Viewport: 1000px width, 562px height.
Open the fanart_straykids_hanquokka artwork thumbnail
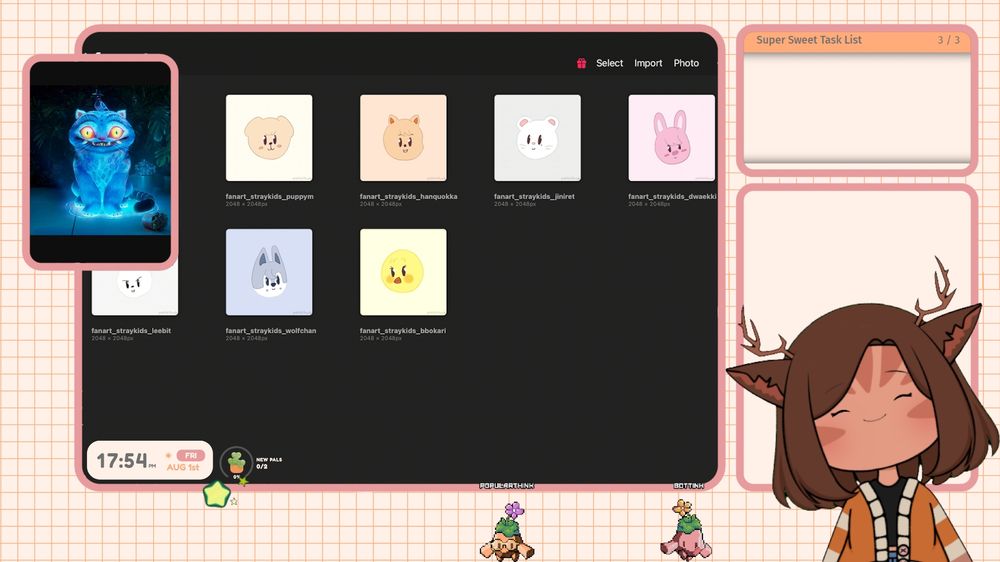[x=403, y=138]
